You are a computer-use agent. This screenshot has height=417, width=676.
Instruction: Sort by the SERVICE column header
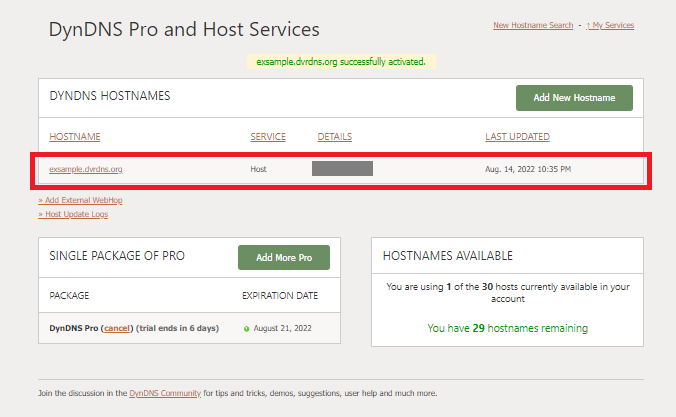pos(268,137)
